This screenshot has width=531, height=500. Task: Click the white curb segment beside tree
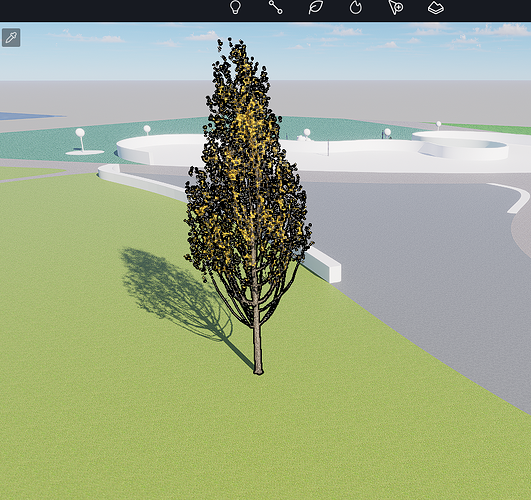coord(322,264)
